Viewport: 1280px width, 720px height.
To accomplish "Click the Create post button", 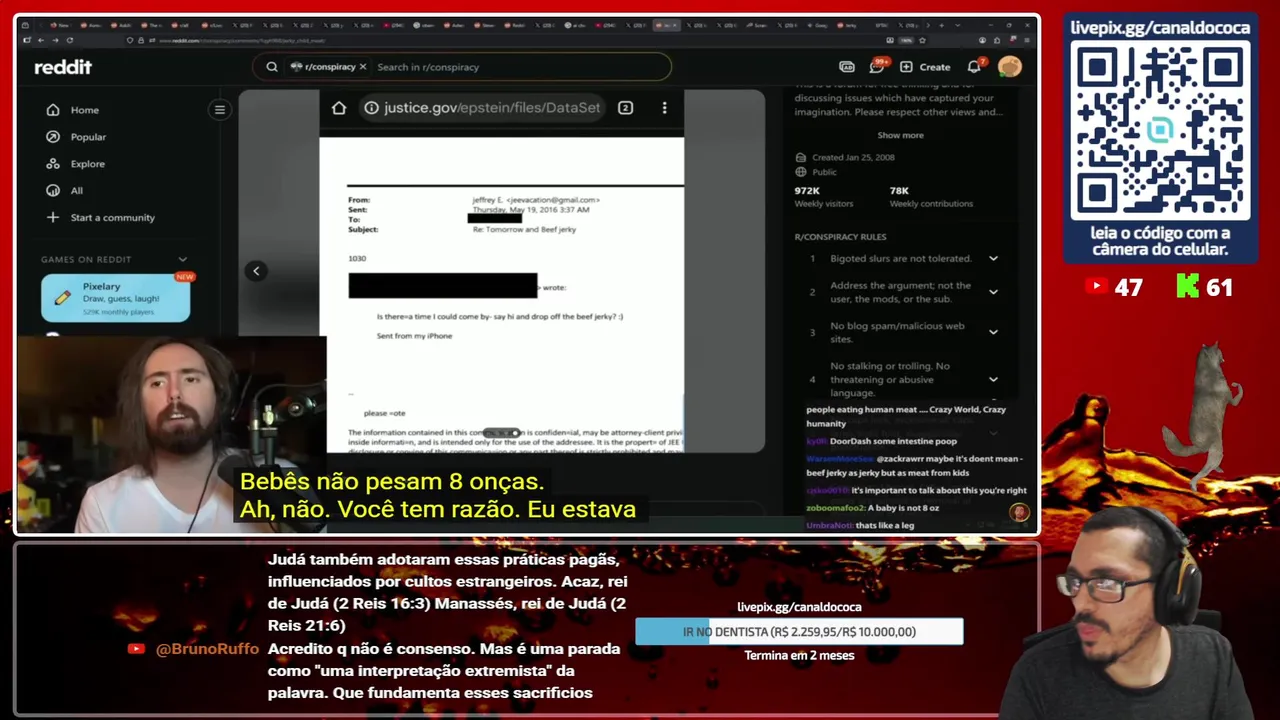I will [925, 67].
